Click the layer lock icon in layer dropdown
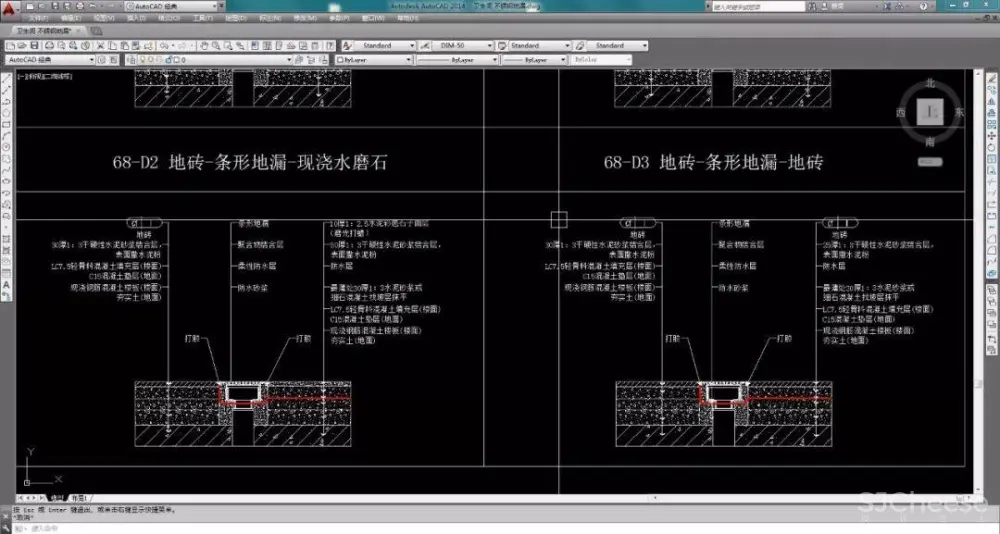Viewport: 1000px width, 534px height. [x=168, y=59]
